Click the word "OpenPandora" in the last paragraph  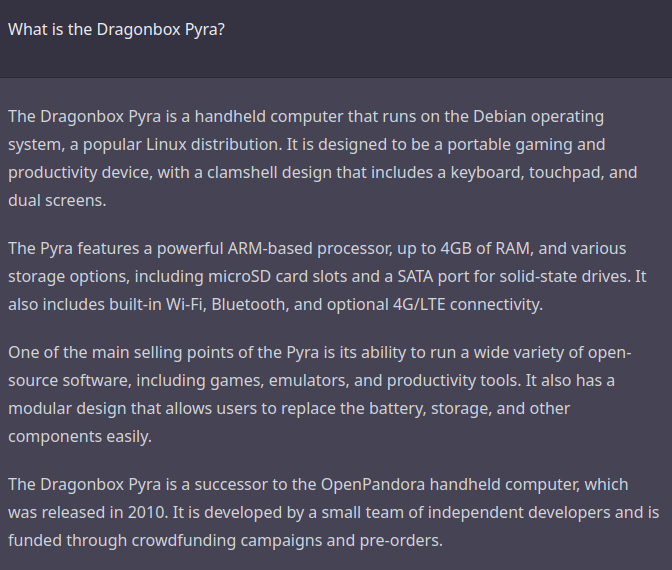[x=374, y=485]
